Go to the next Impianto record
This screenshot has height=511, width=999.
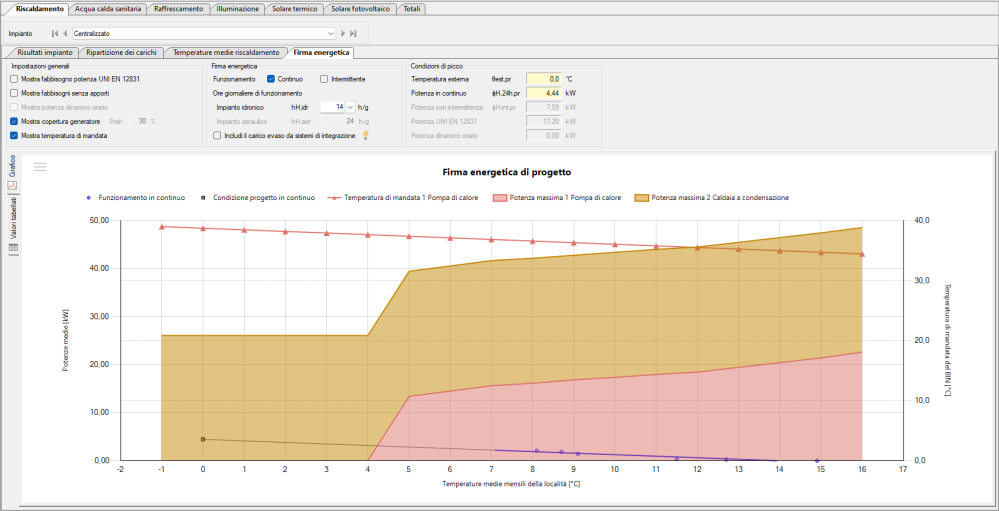[343, 32]
